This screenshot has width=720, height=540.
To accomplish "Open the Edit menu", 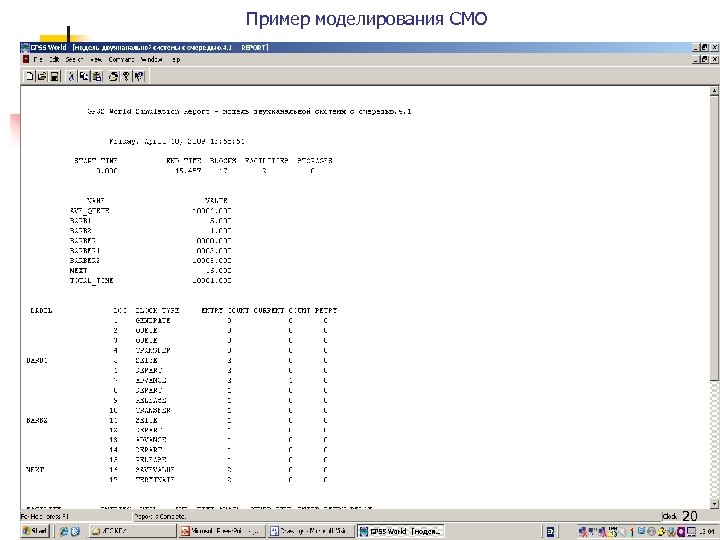I will point(55,59).
